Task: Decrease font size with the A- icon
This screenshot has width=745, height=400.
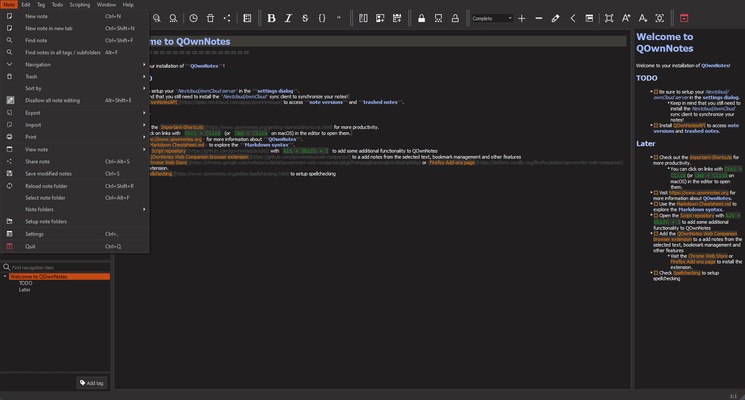Action: pyautogui.click(x=642, y=18)
